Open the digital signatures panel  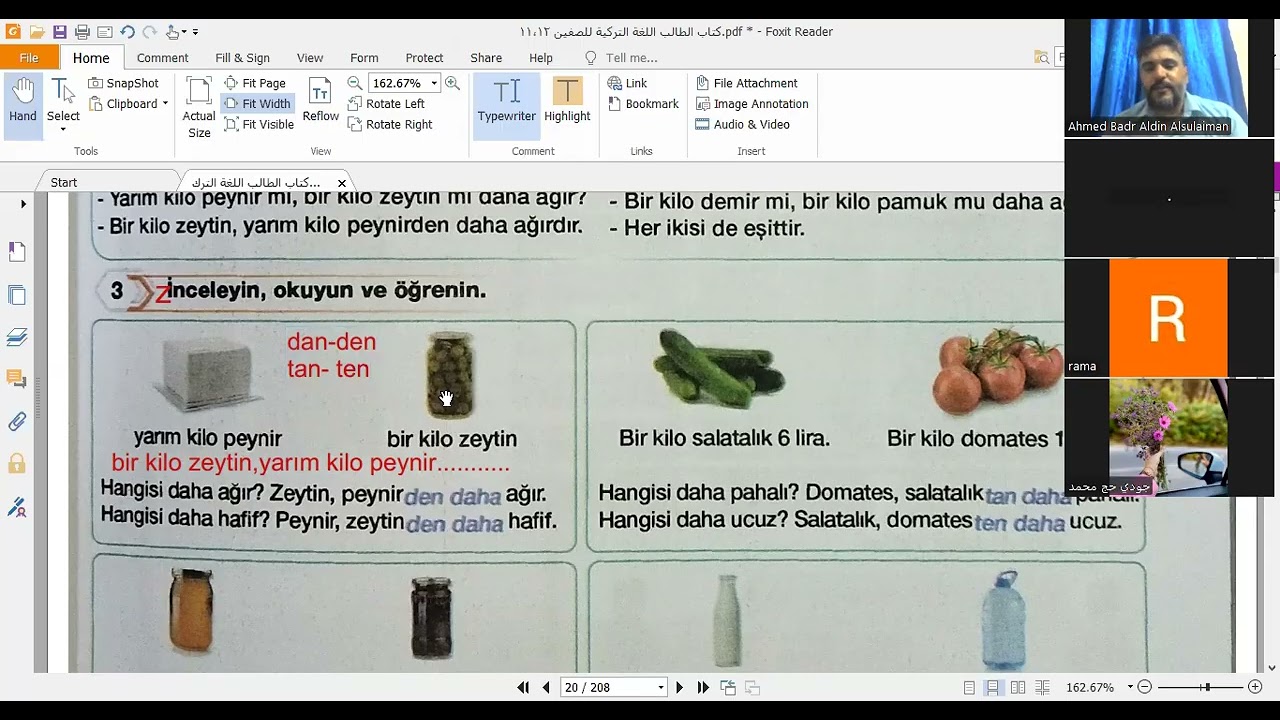tap(17, 507)
